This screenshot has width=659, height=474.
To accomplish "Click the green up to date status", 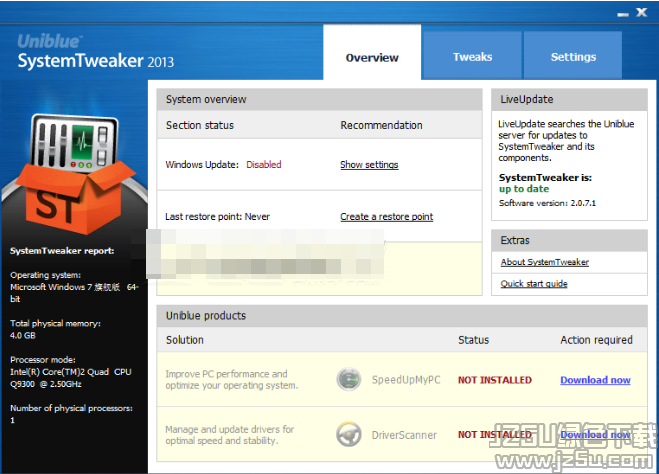I will [x=524, y=189].
